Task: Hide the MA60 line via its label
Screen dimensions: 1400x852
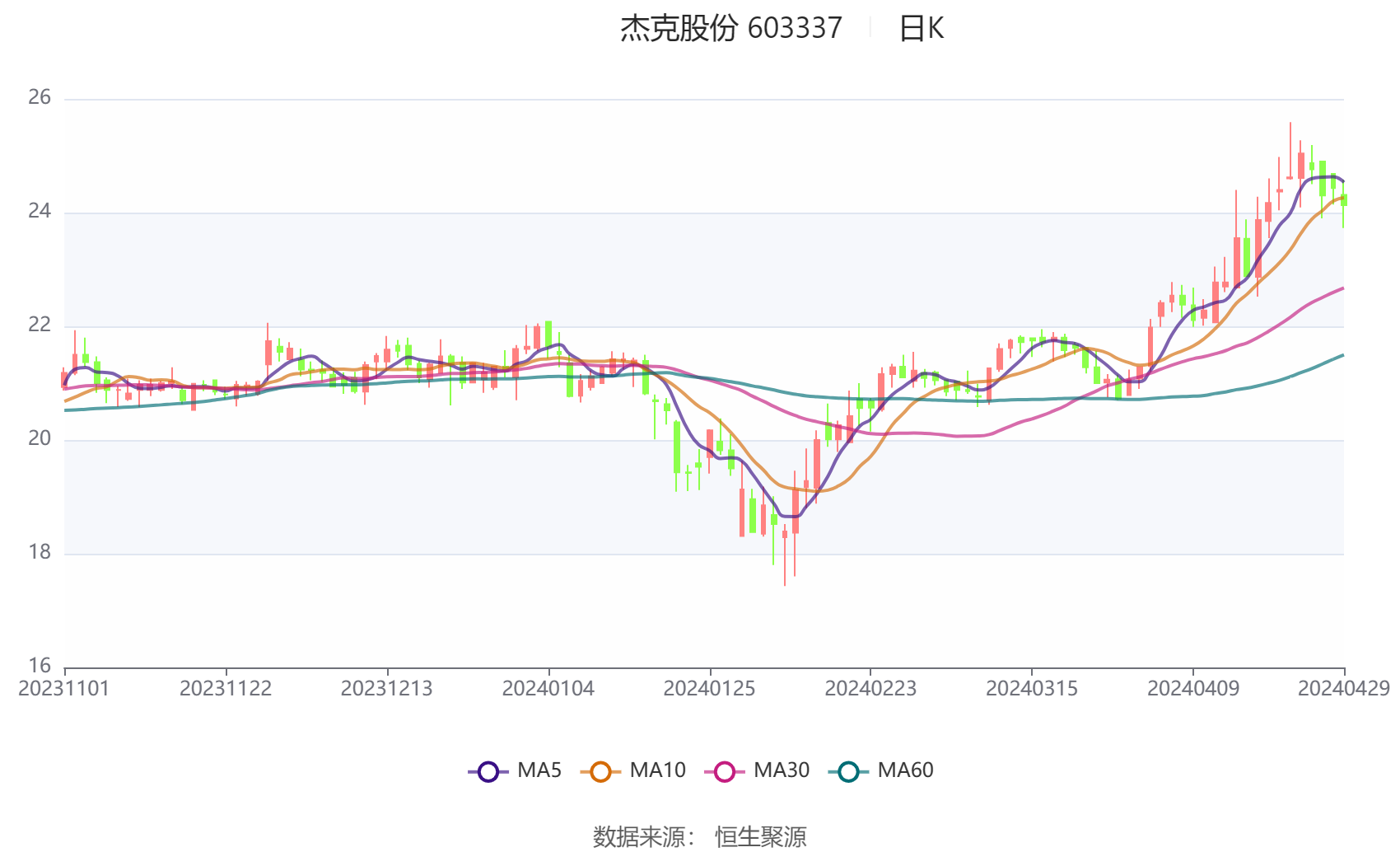Action: coord(905,770)
